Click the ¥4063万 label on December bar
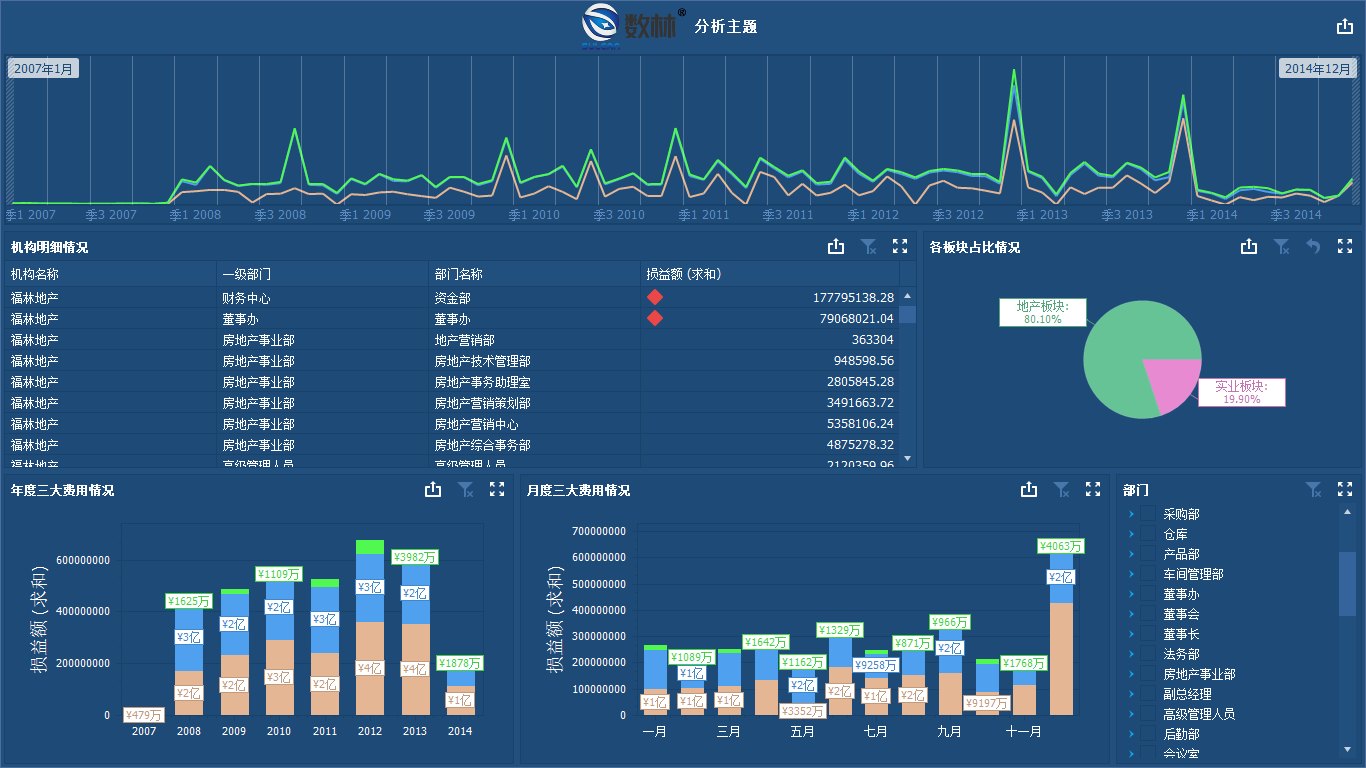Viewport: 1366px width, 768px height. pos(1061,546)
